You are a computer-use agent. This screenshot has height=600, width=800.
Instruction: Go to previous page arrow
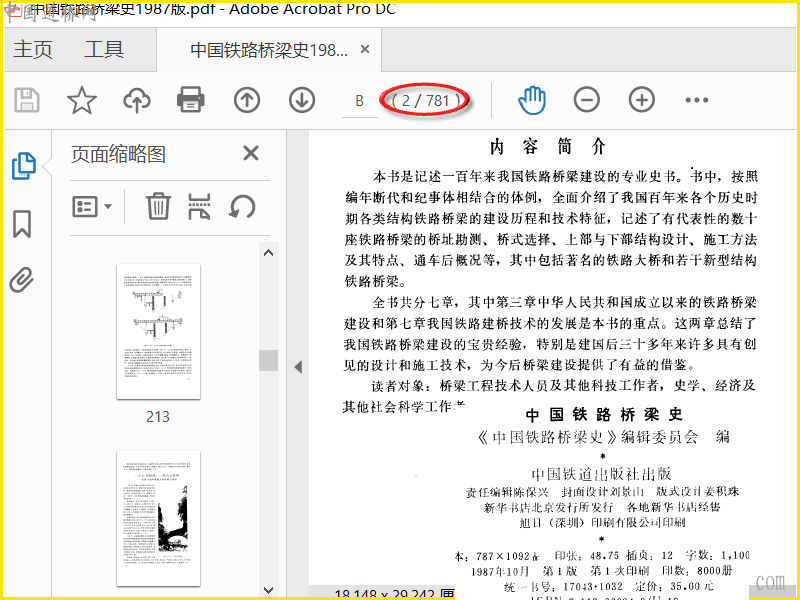point(247,100)
